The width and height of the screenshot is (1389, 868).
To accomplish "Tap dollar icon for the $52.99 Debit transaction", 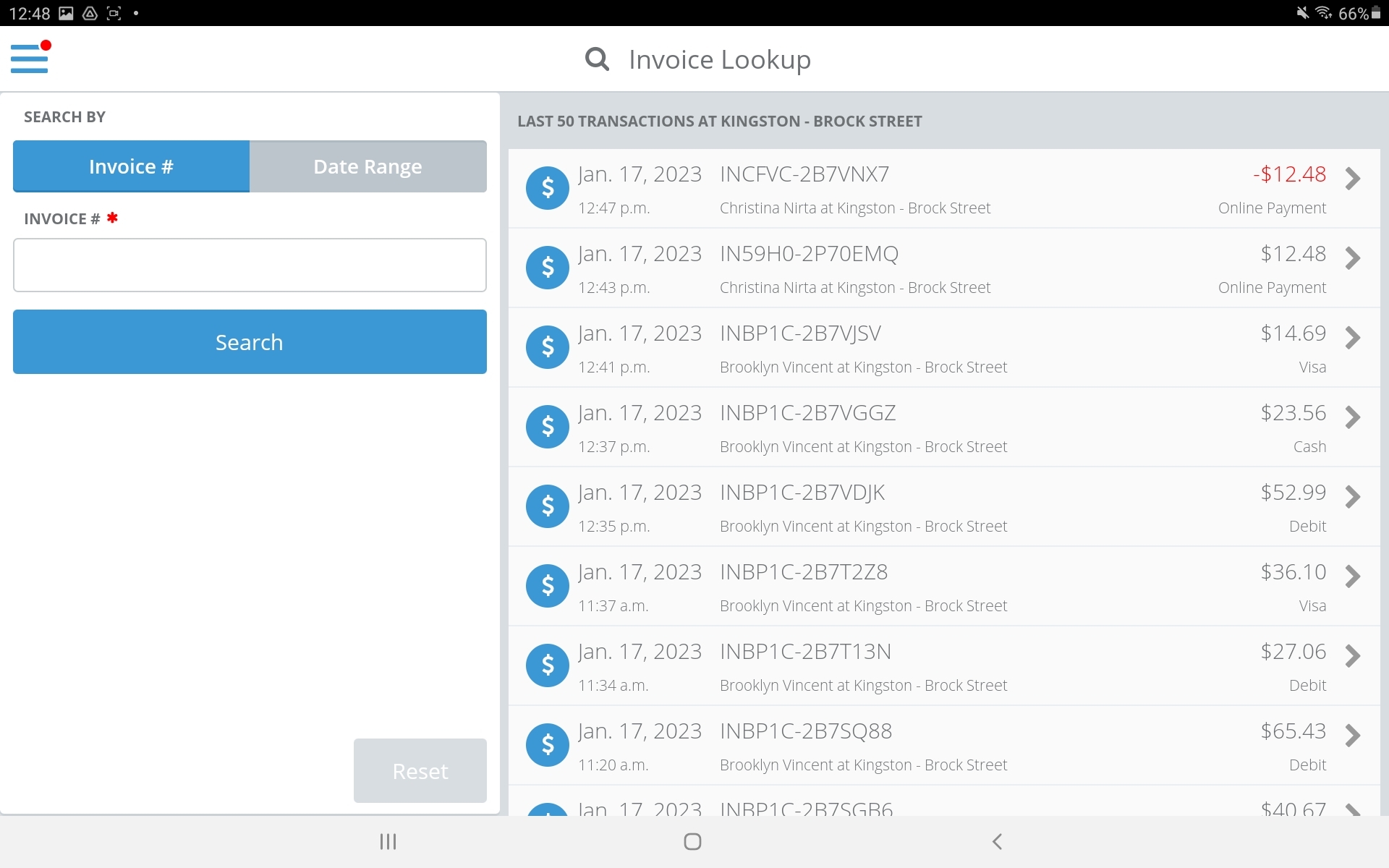I will point(547,506).
